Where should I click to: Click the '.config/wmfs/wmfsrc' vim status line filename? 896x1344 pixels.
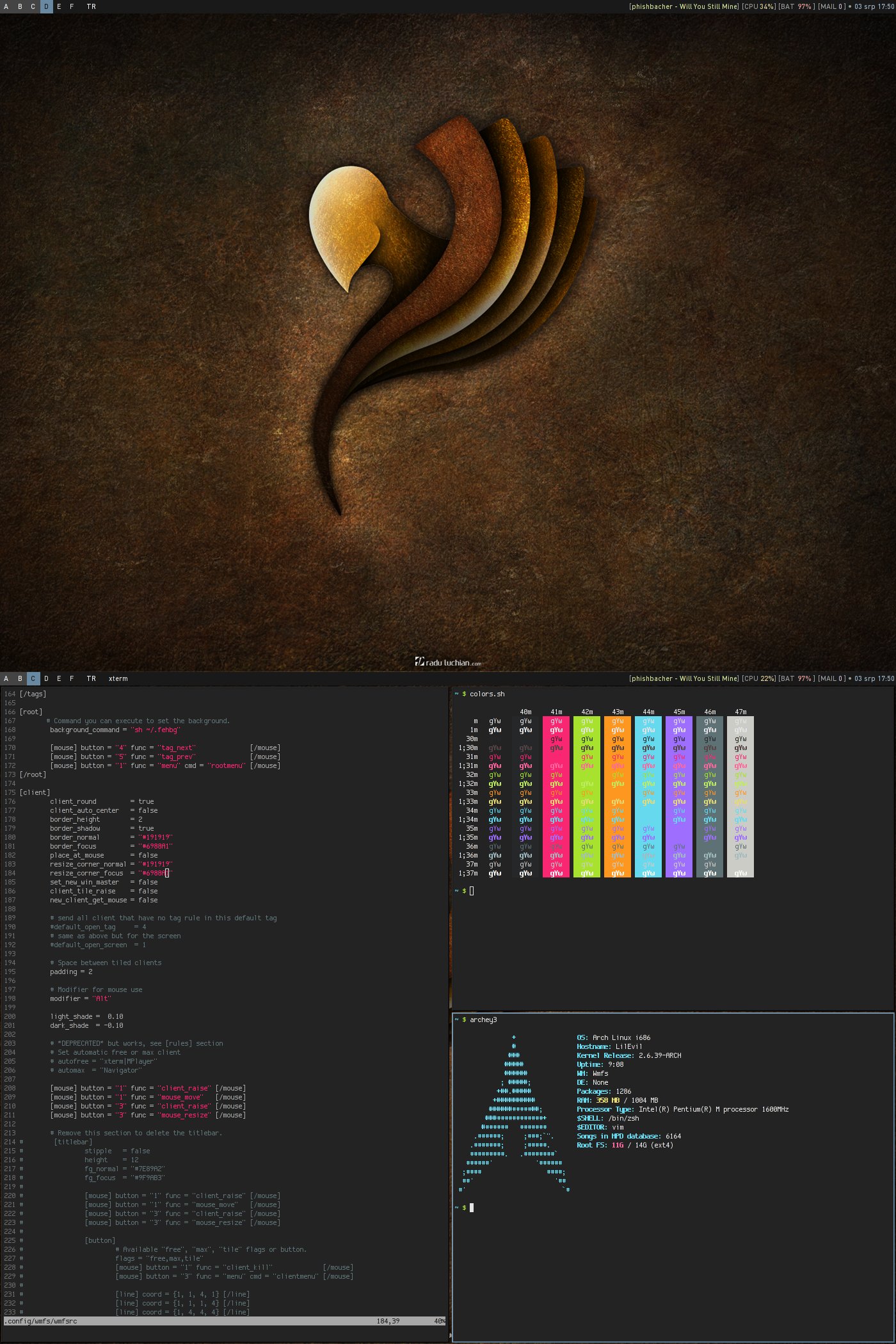click(x=40, y=1321)
